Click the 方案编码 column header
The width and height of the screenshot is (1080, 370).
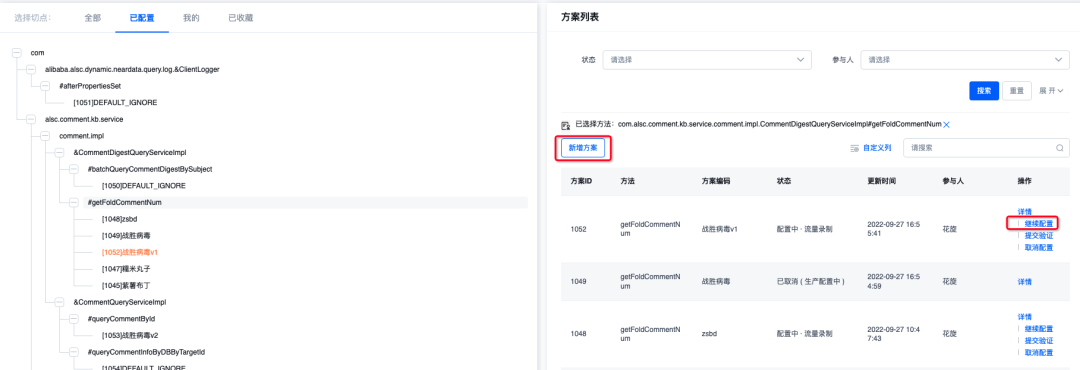click(x=716, y=181)
